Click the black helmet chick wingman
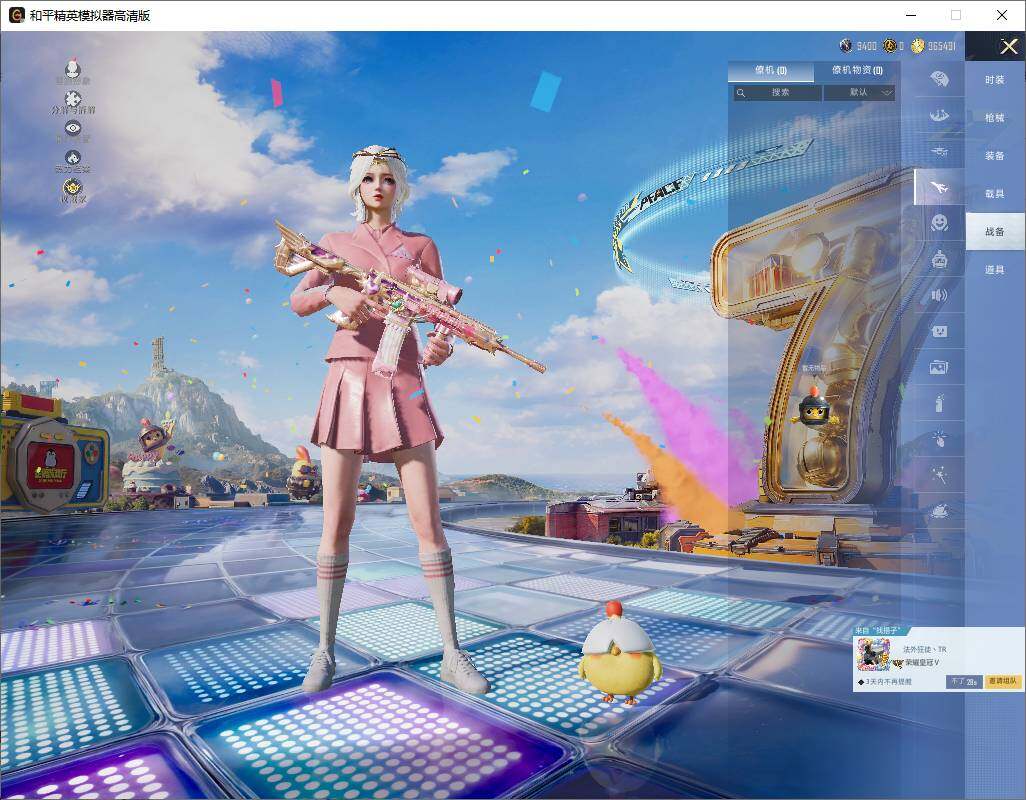1026x800 pixels. [x=813, y=406]
